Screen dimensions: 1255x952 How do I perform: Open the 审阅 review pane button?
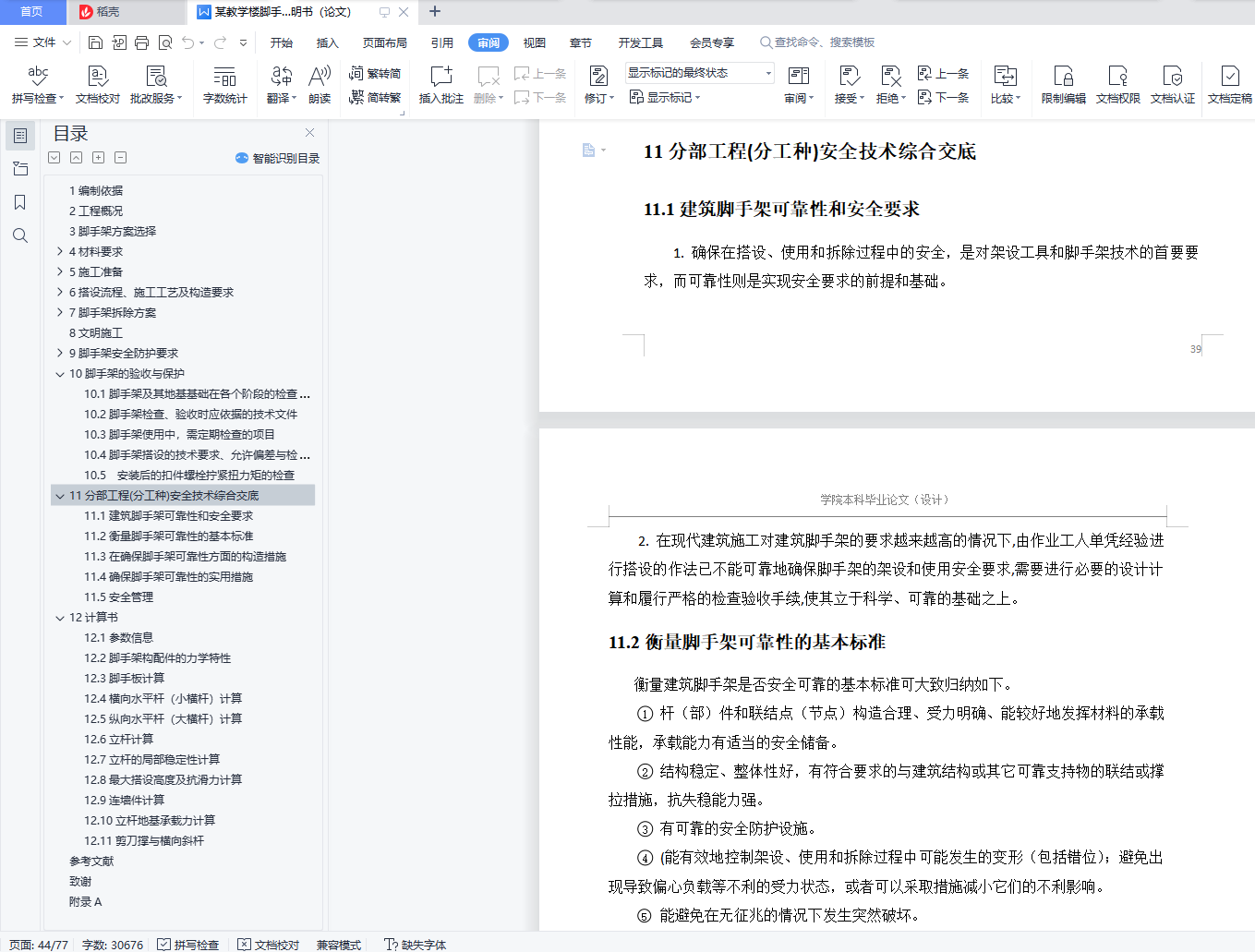point(799,84)
